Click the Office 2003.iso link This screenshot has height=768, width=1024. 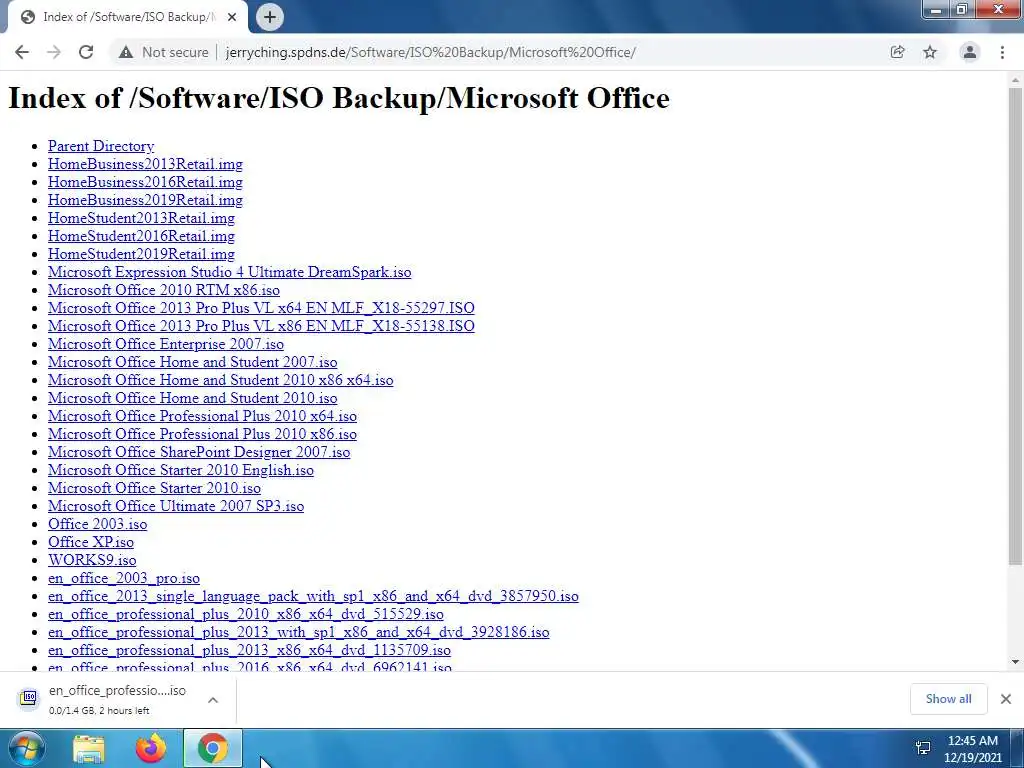97,524
